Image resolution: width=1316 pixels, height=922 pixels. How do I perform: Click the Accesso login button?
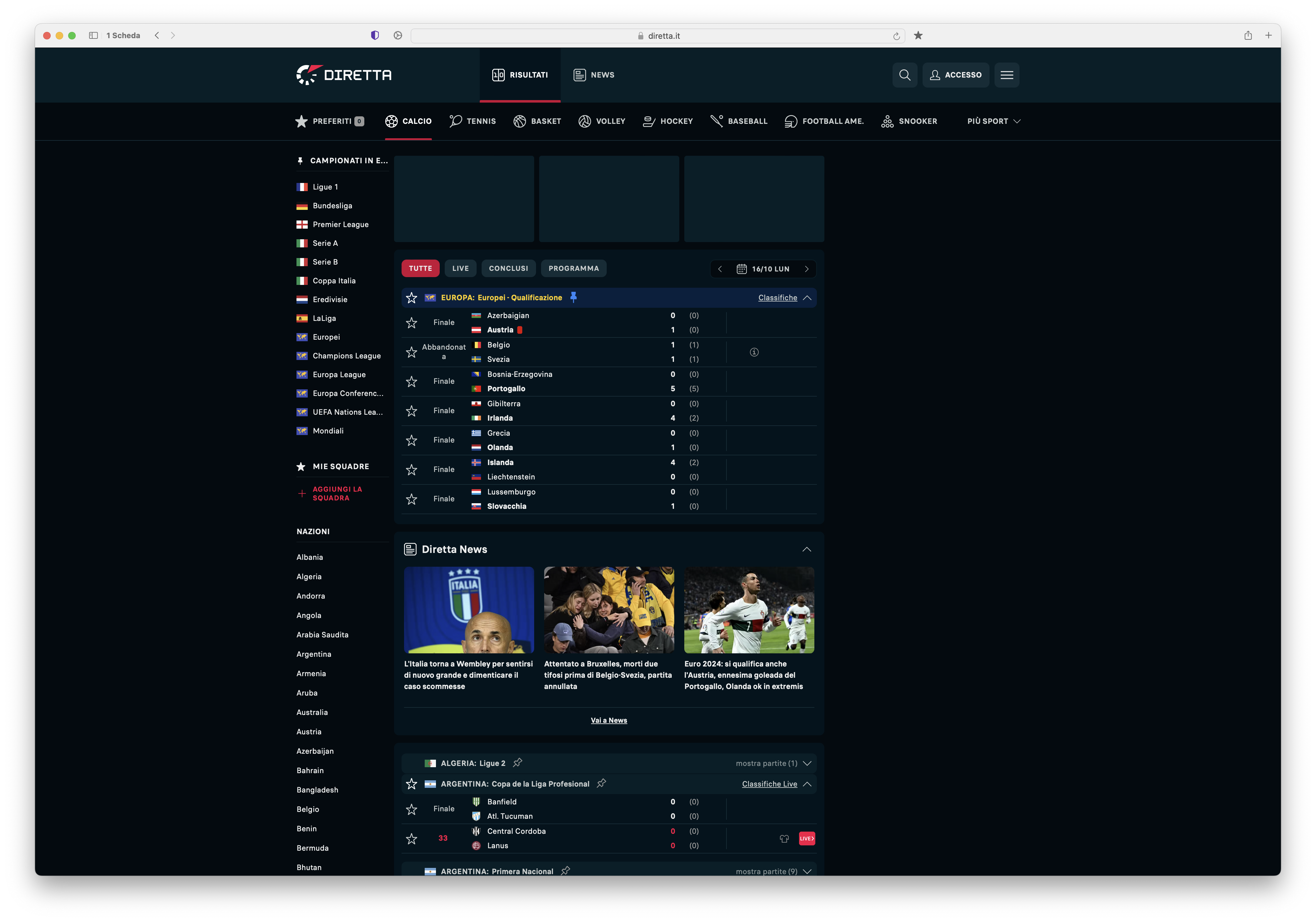[955, 75]
